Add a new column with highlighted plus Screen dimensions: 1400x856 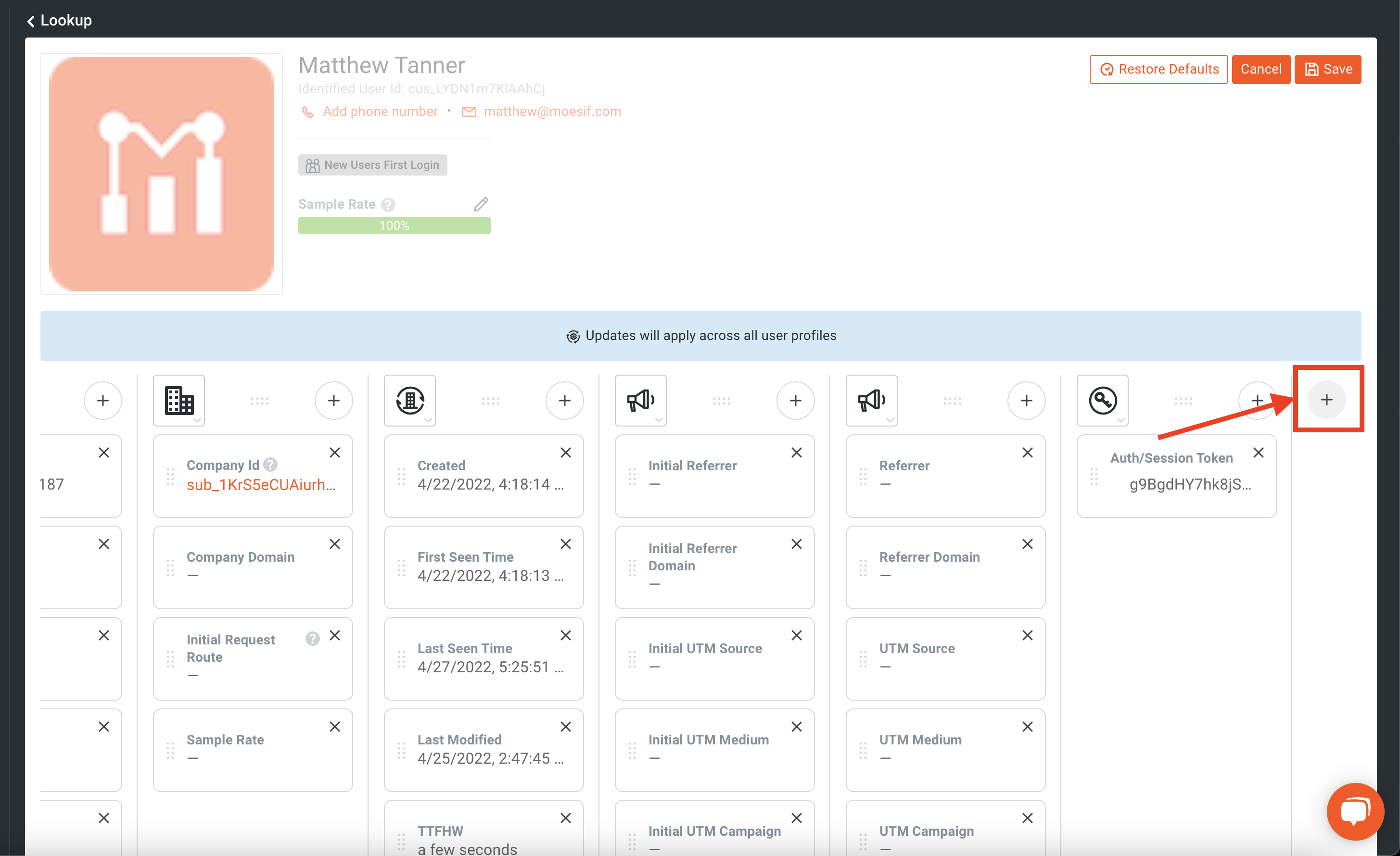(x=1327, y=400)
